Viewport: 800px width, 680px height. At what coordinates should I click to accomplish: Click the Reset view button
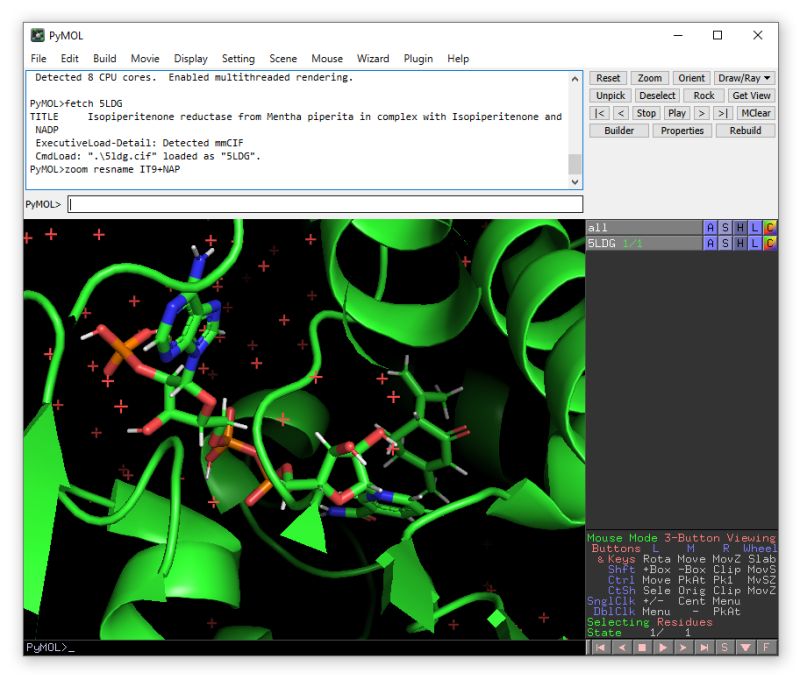pyautogui.click(x=608, y=78)
